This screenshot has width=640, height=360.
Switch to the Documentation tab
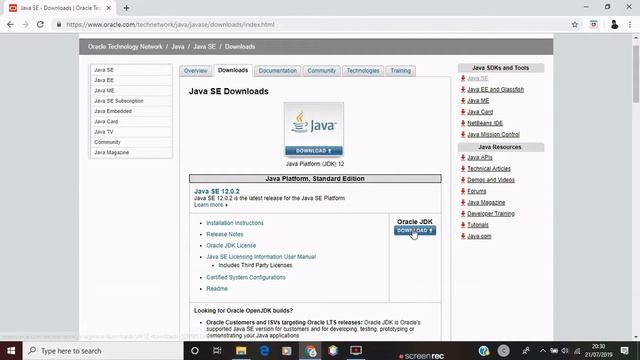point(278,71)
